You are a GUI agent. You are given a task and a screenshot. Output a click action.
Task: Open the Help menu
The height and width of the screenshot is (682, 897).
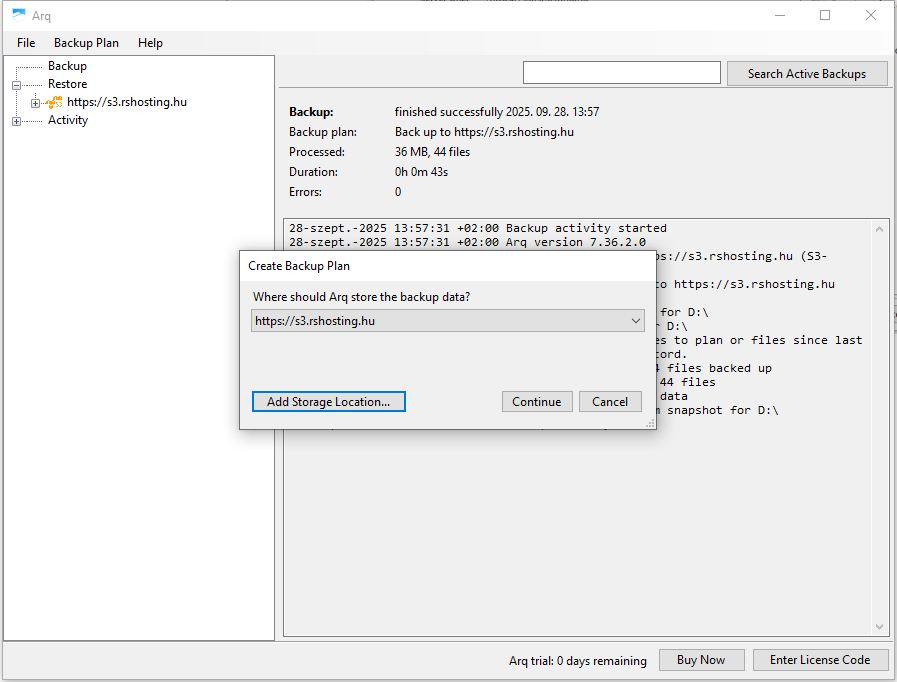pos(150,43)
